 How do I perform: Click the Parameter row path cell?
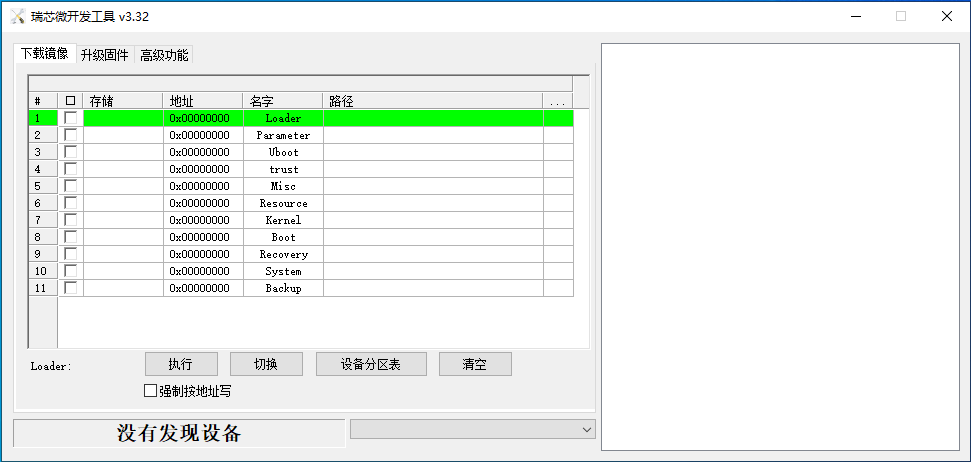[433, 135]
